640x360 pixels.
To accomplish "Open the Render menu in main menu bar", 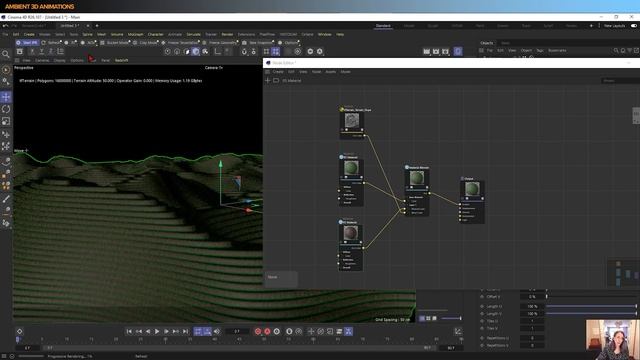I will pyautogui.click(x=227, y=34).
